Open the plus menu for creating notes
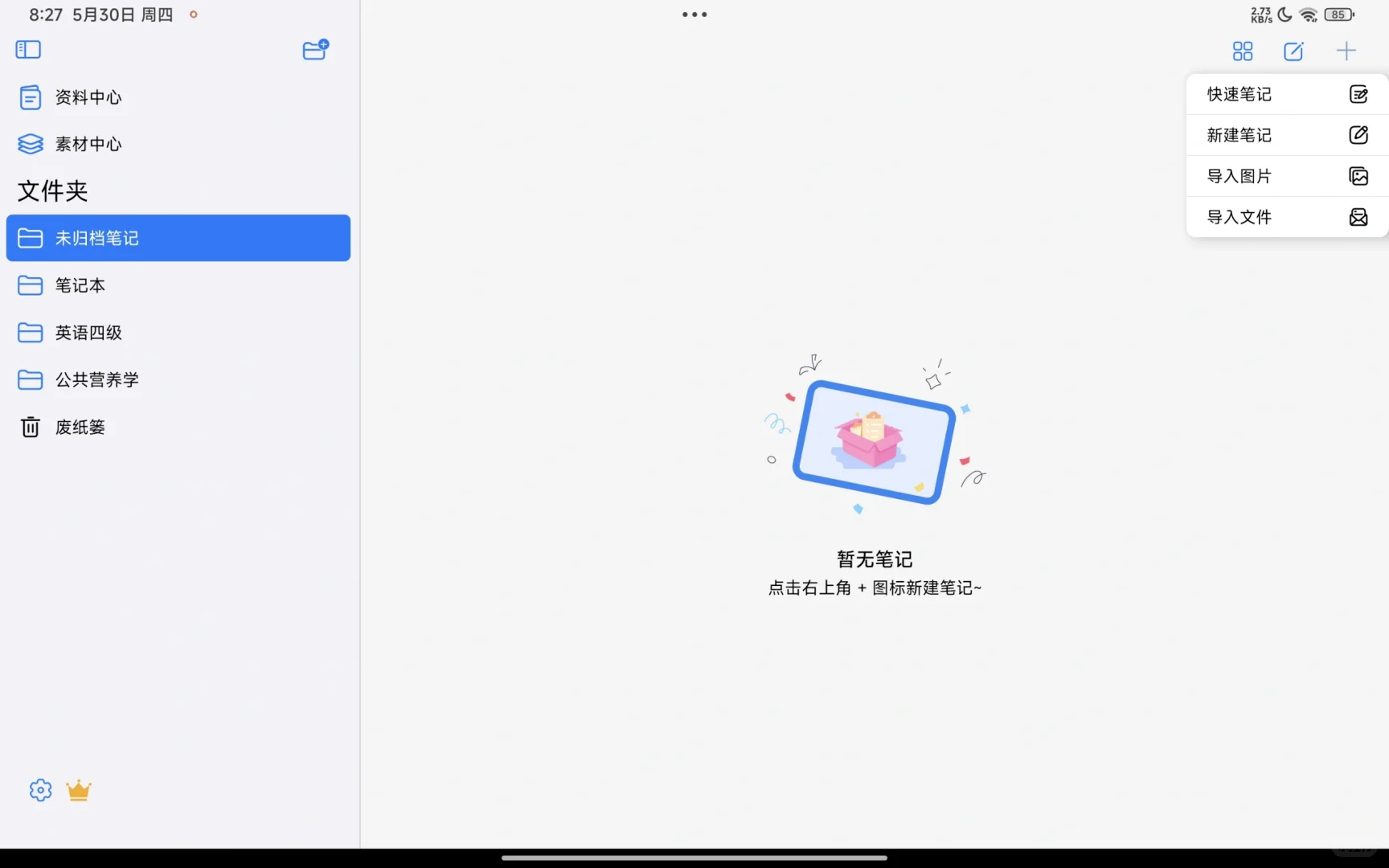The width and height of the screenshot is (1389, 868). pyautogui.click(x=1346, y=51)
